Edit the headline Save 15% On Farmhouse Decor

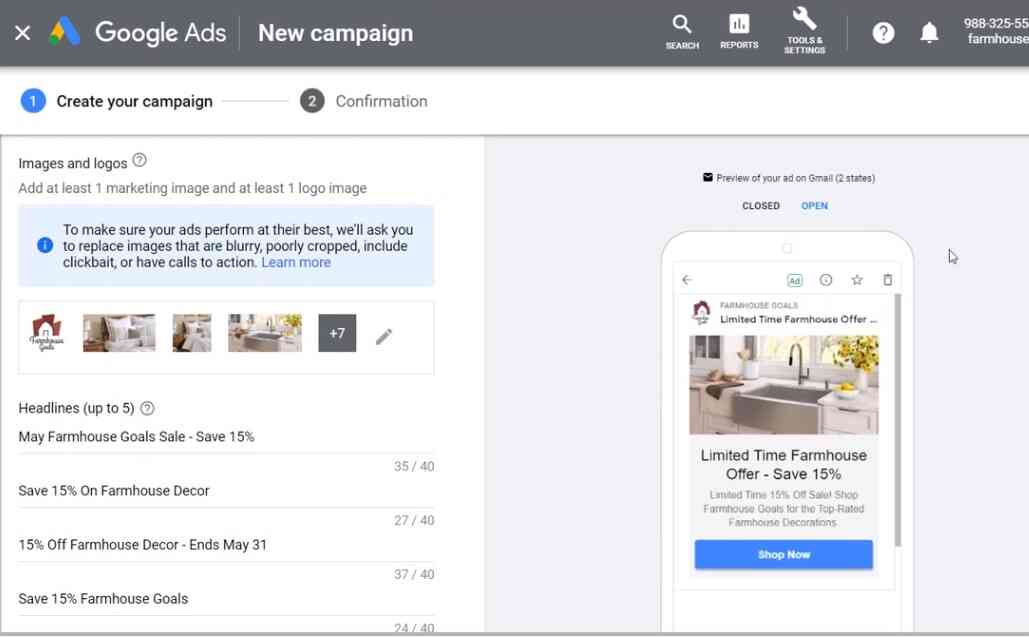point(113,490)
